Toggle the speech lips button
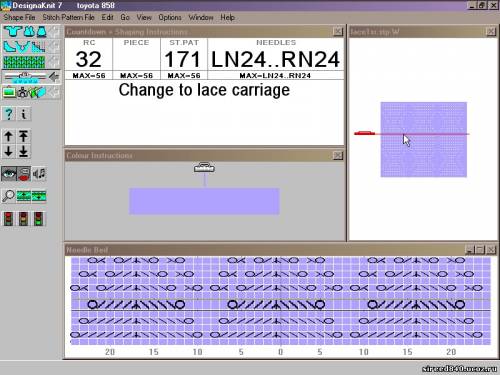The height and width of the screenshot is (375, 500). [x=24, y=174]
